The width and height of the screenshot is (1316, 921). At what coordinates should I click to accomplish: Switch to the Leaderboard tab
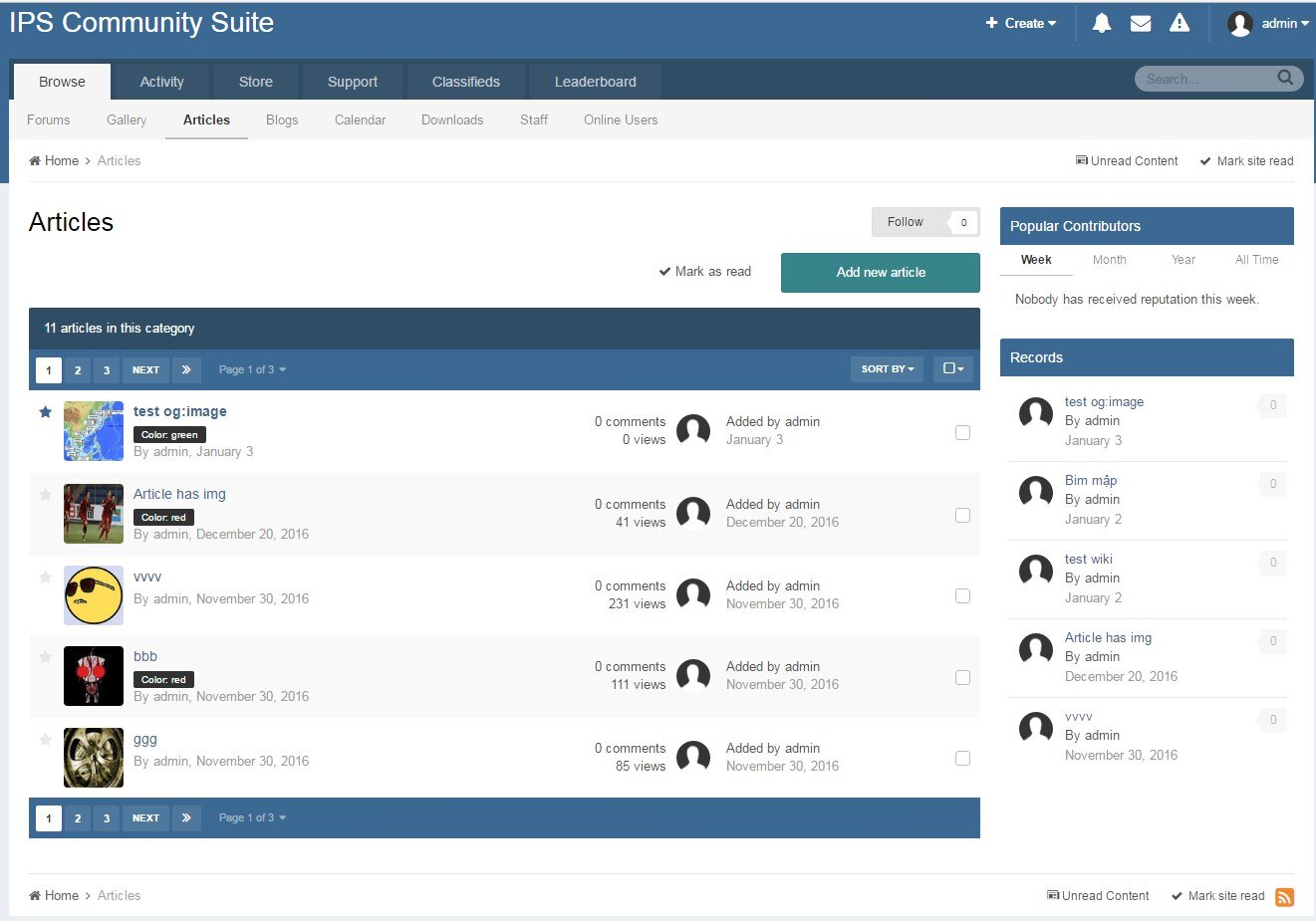595,82
